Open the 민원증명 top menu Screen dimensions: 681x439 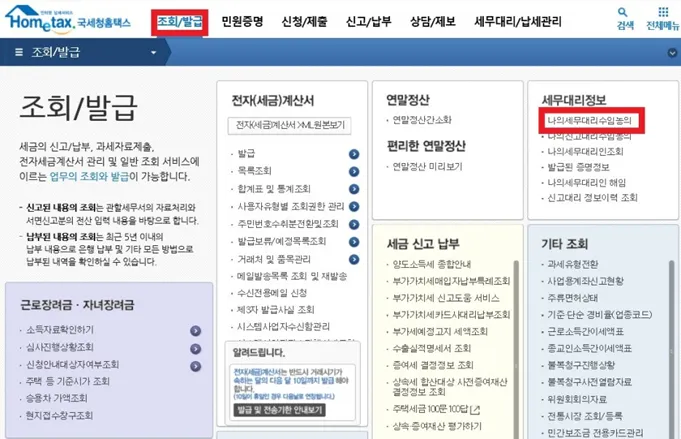point(242,21)
